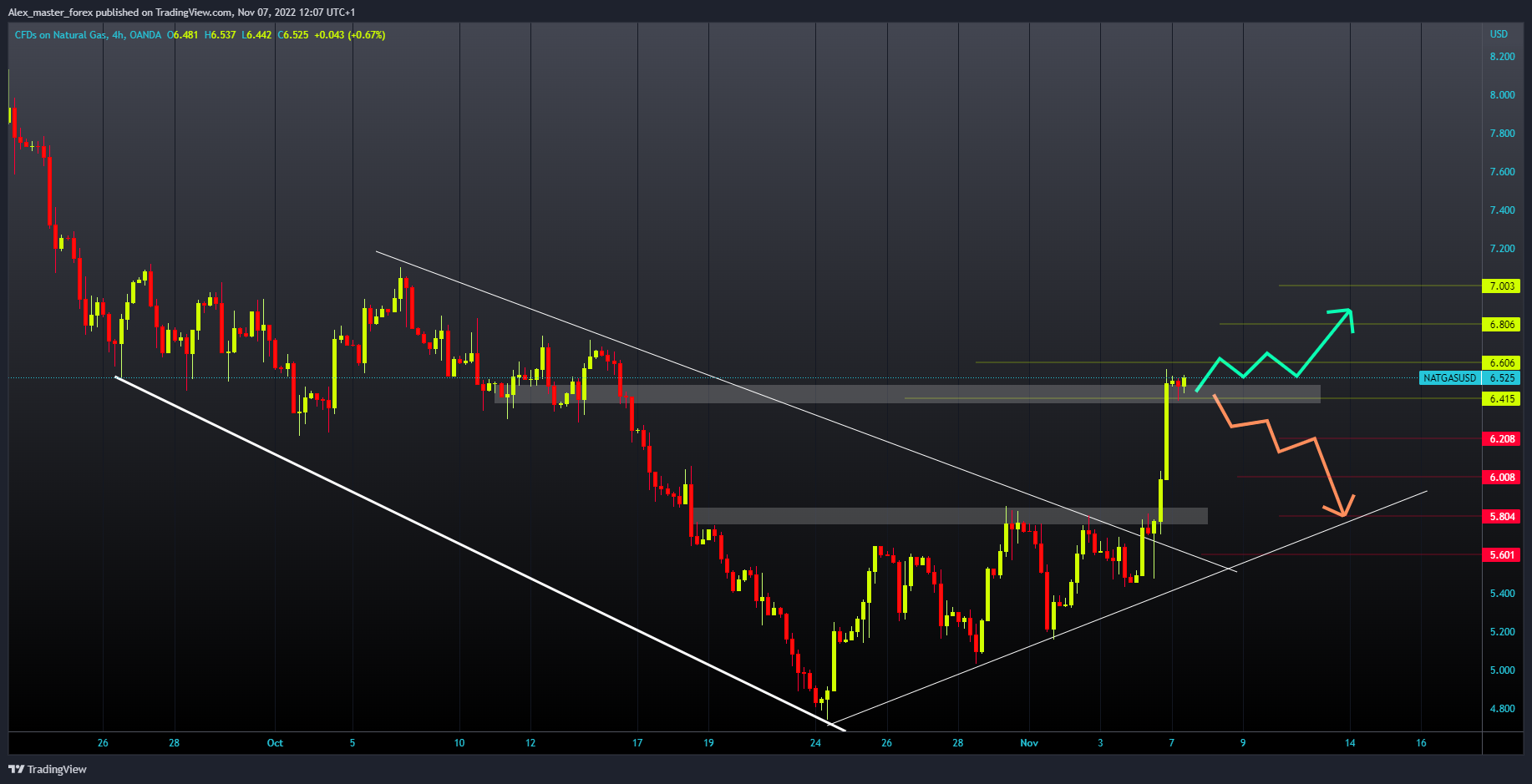The width and height of the screenshot is (1532, 784).
Task: Click the 6.415 price label
Action: pos(1502,399)
